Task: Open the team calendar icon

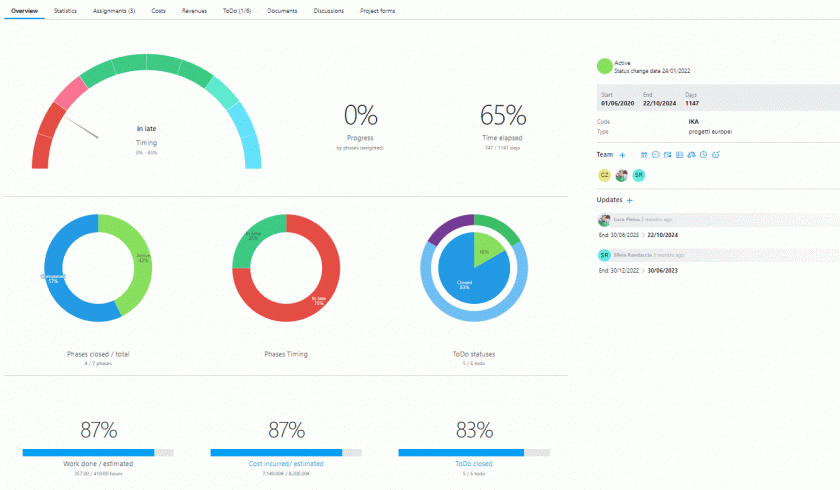Action: (x=644, y=155)
